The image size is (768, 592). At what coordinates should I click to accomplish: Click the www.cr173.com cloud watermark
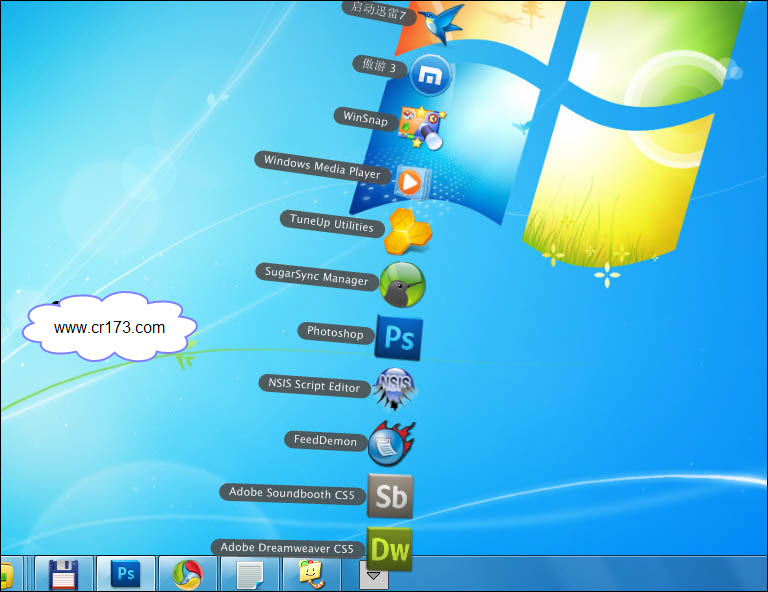click(x=110, y=327)
